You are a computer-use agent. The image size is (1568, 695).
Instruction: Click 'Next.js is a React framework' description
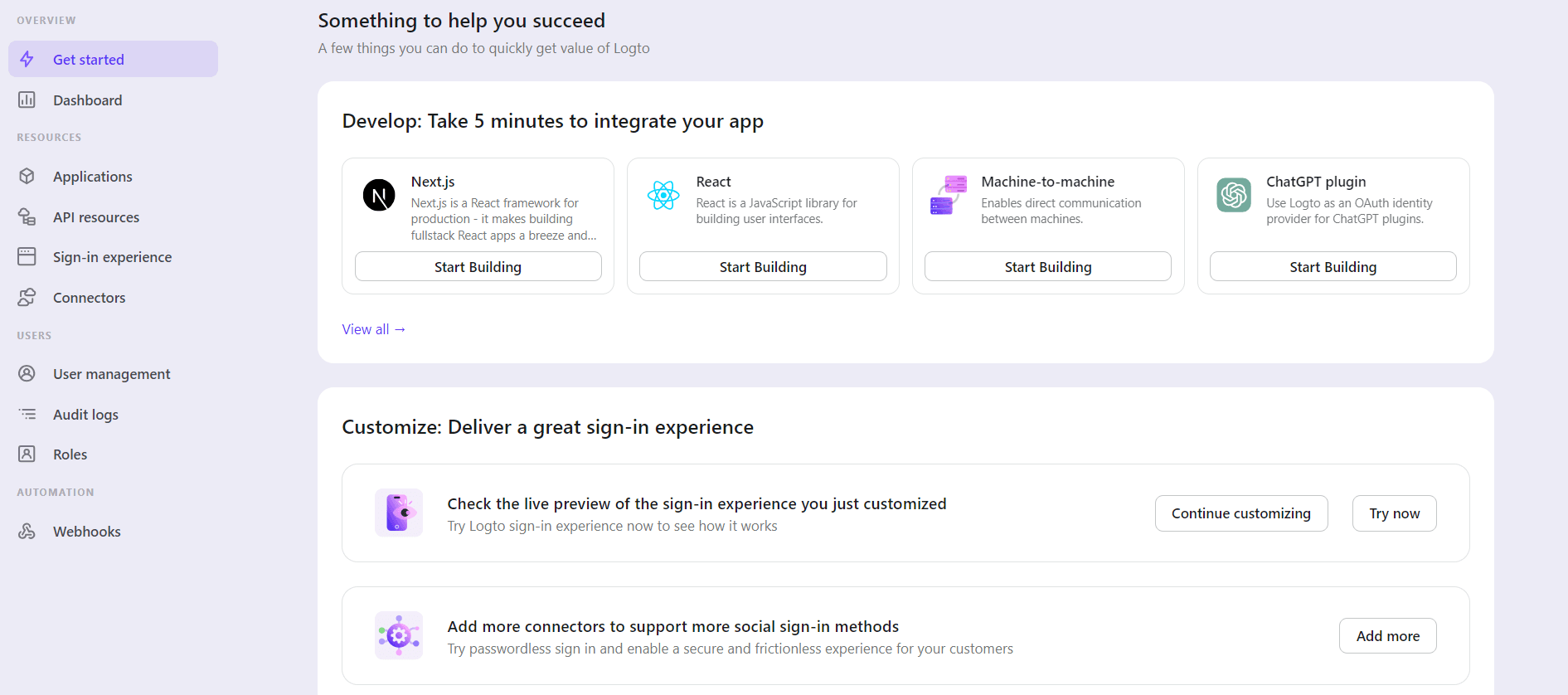(x=503, y=219)
